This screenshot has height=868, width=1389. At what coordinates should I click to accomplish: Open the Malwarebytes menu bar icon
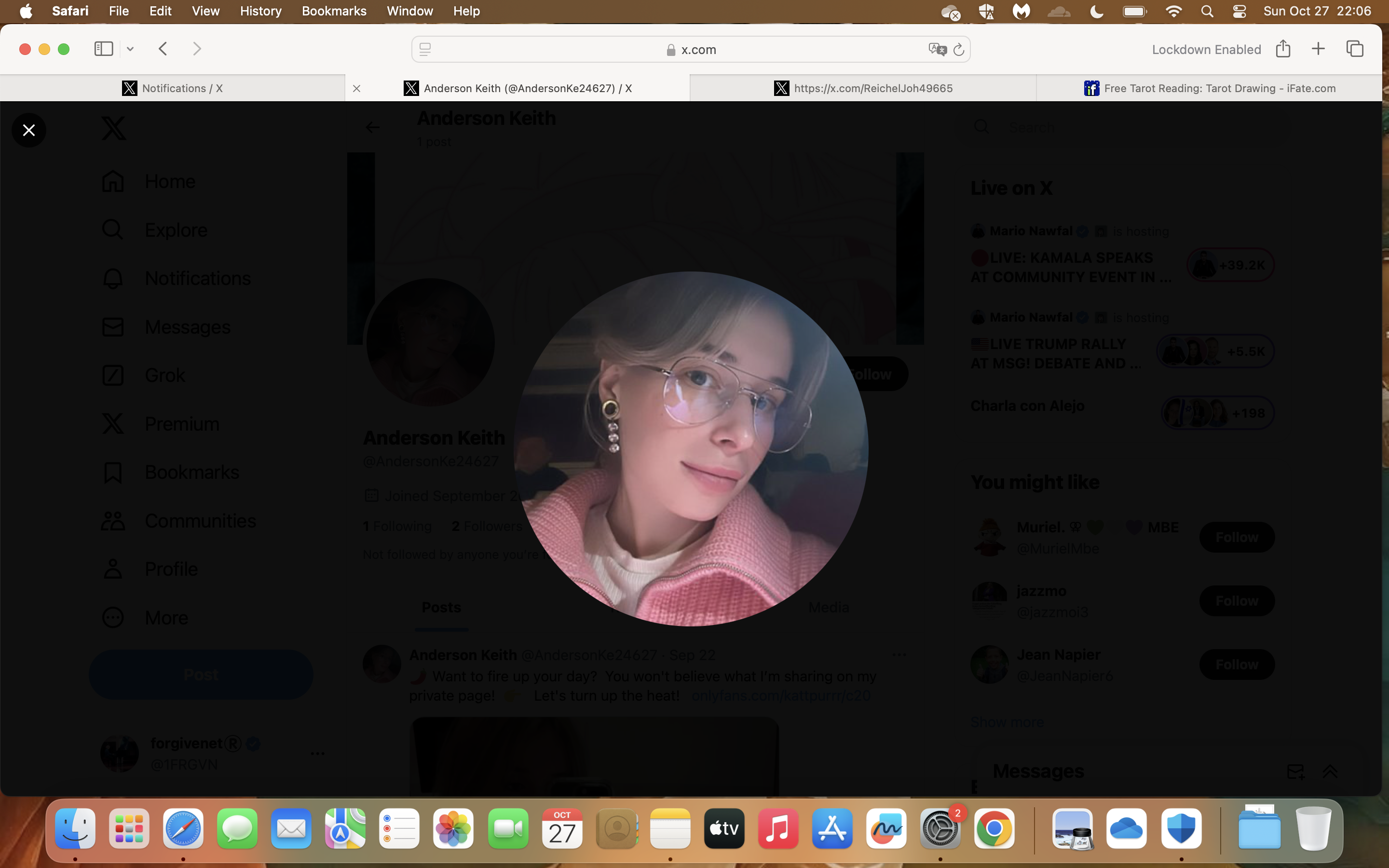click(1021, 12)
